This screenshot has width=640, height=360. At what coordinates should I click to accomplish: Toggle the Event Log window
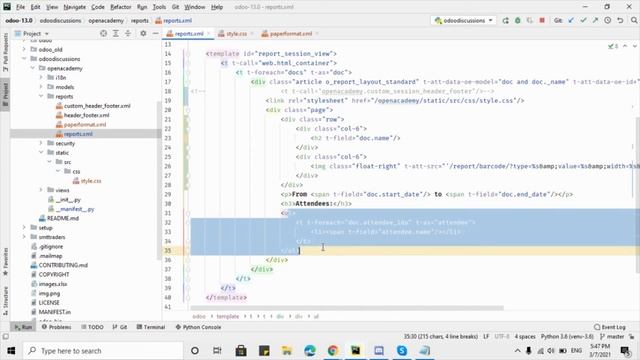610,327
